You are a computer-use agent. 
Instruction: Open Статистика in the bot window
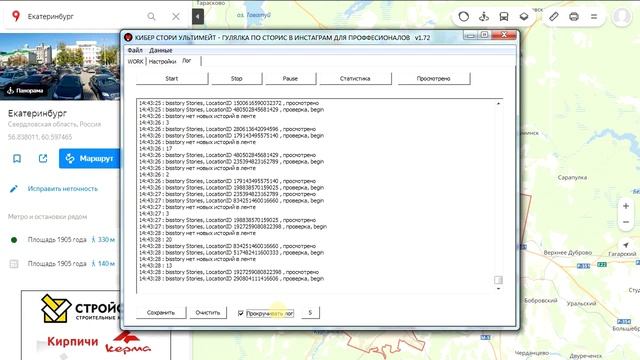[x=355, y=78]
